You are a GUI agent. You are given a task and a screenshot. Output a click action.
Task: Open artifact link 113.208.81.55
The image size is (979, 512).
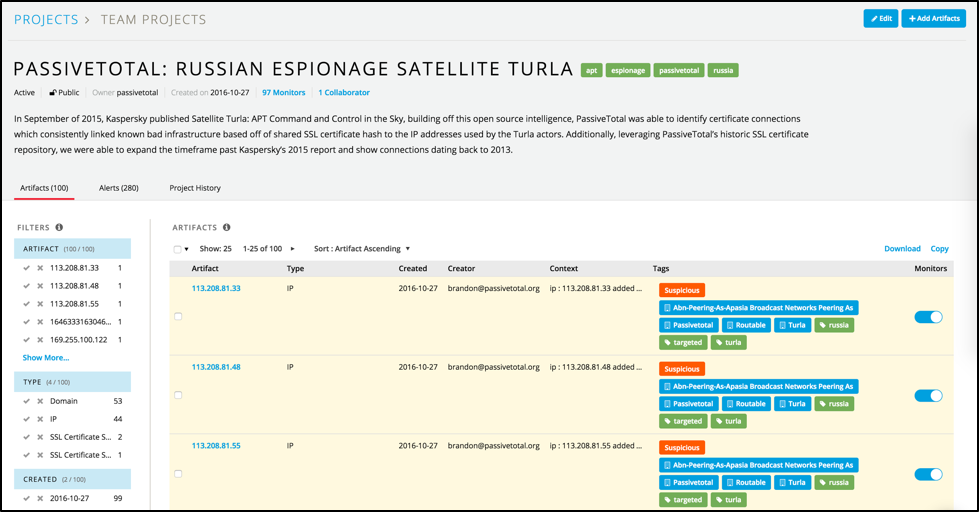point(216,446)
